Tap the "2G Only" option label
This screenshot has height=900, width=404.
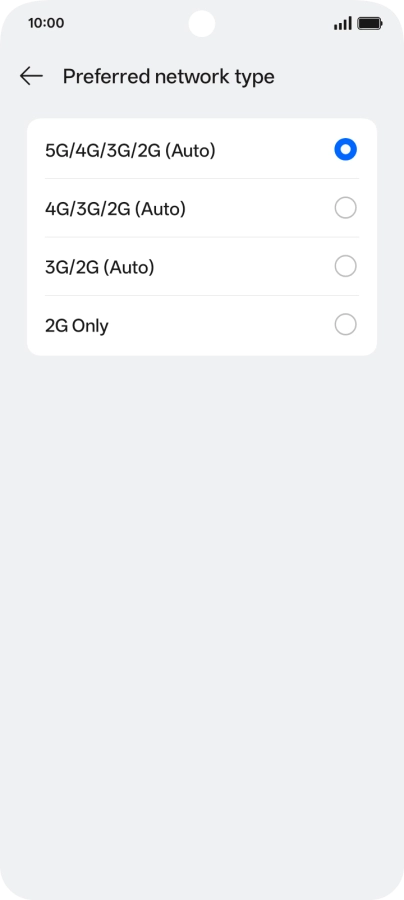77,326
